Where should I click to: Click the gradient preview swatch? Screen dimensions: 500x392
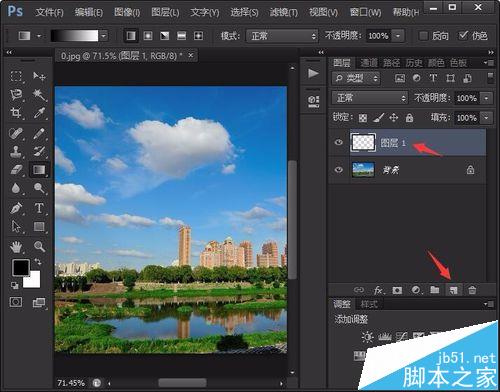point(75,36)
